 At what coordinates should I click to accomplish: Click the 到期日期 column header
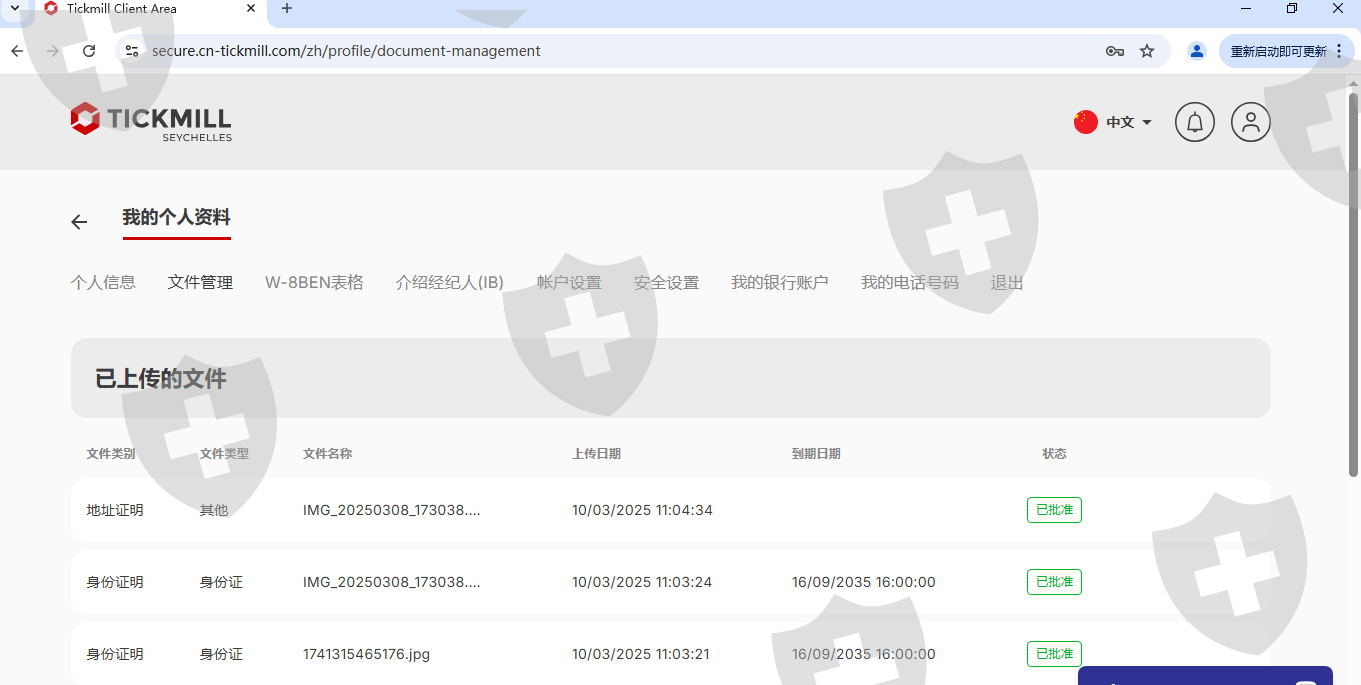[x=816, y=454]
